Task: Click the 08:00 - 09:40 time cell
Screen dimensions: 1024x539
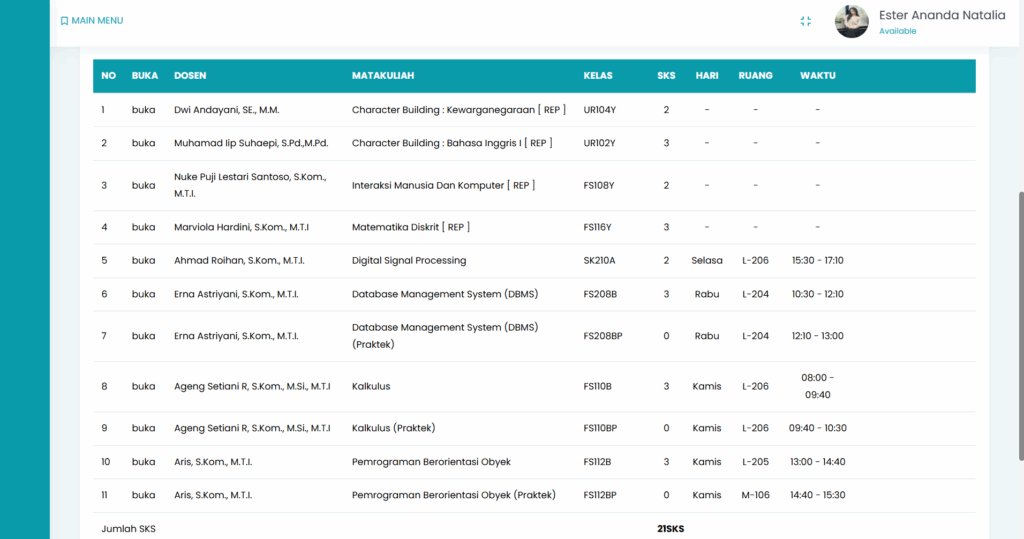Action: [818, 387]
